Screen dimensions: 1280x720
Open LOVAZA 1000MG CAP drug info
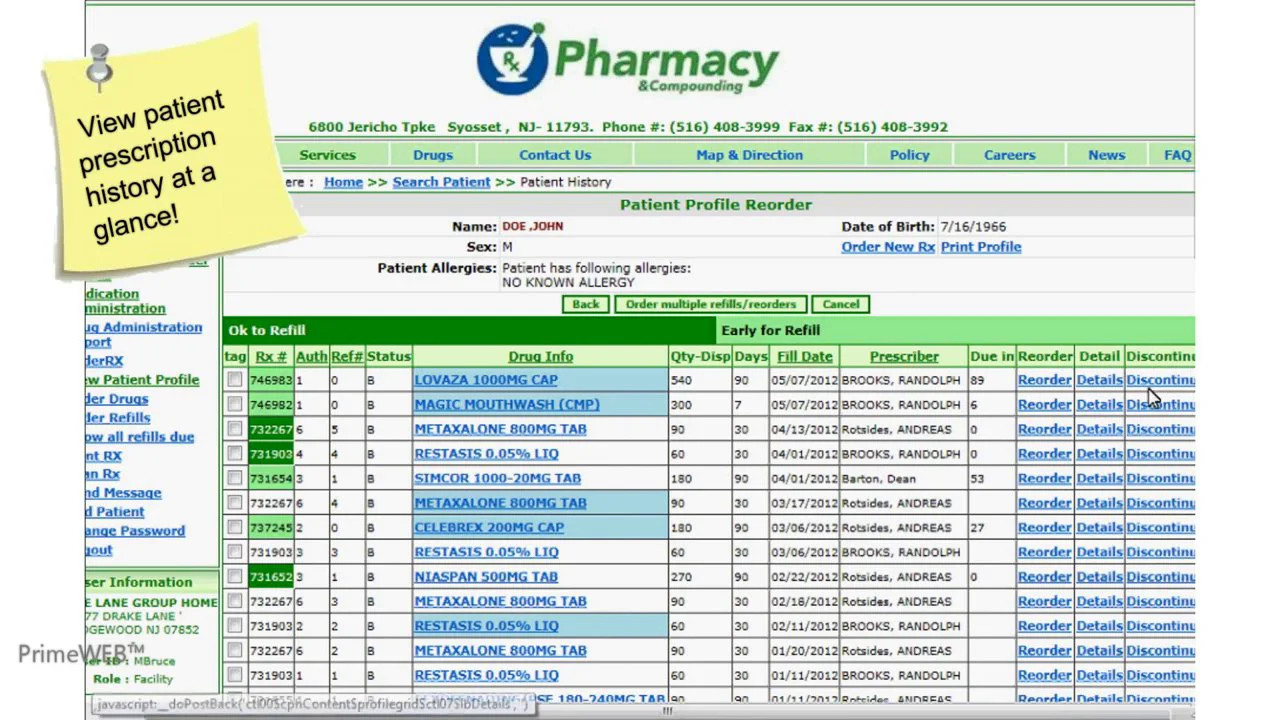point(486,380)
